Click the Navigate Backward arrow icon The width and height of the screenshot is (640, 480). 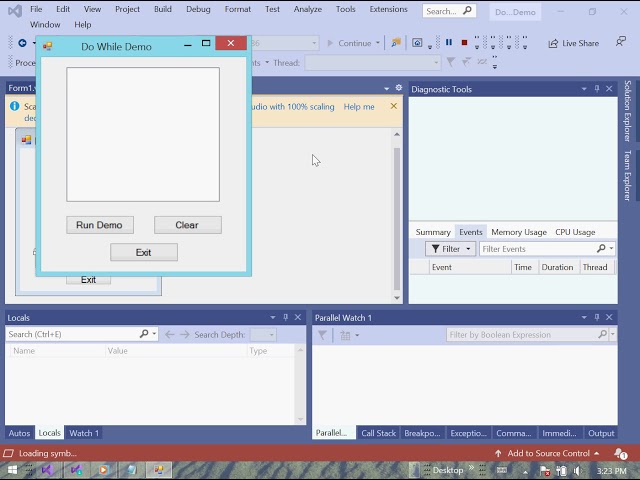pos(22,43)
